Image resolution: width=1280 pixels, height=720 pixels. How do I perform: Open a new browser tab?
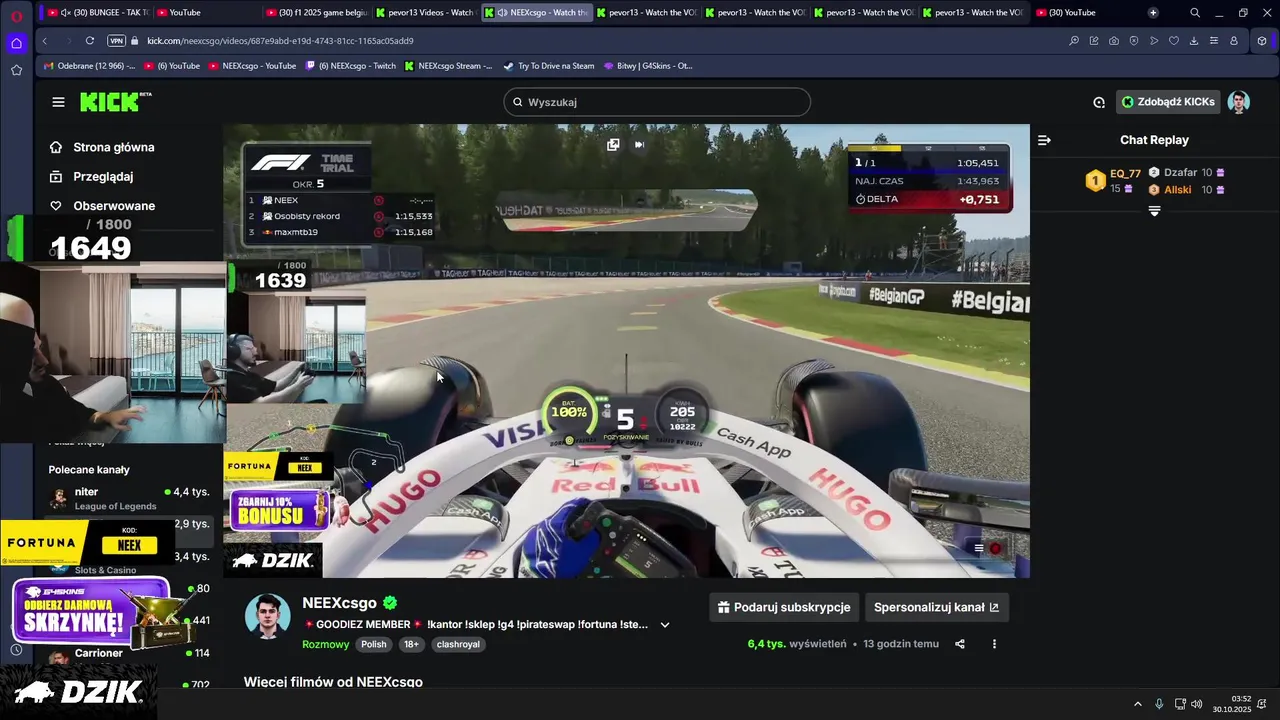[x=1153, y=12]
